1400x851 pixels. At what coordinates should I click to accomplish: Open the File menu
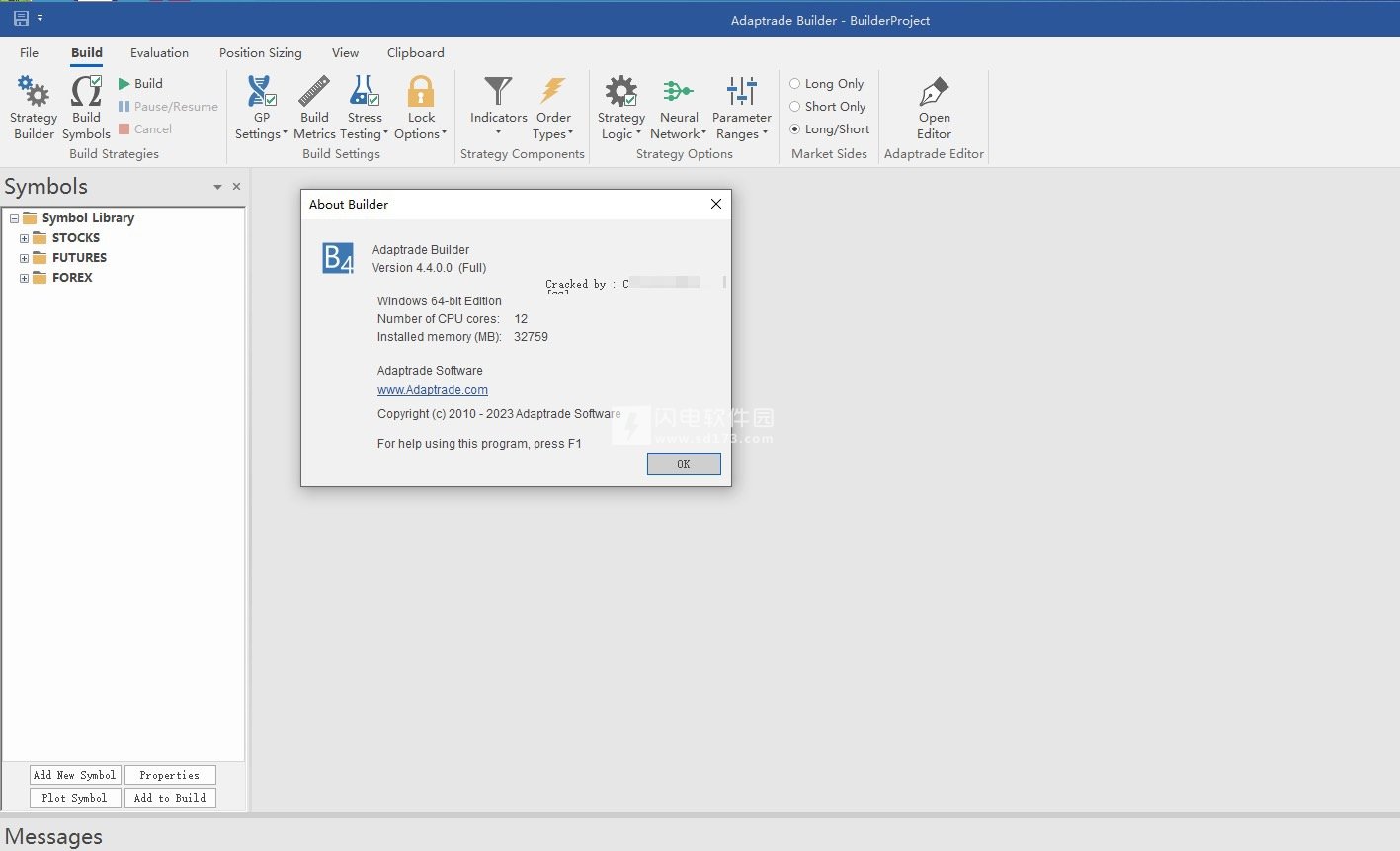[30, 53]
